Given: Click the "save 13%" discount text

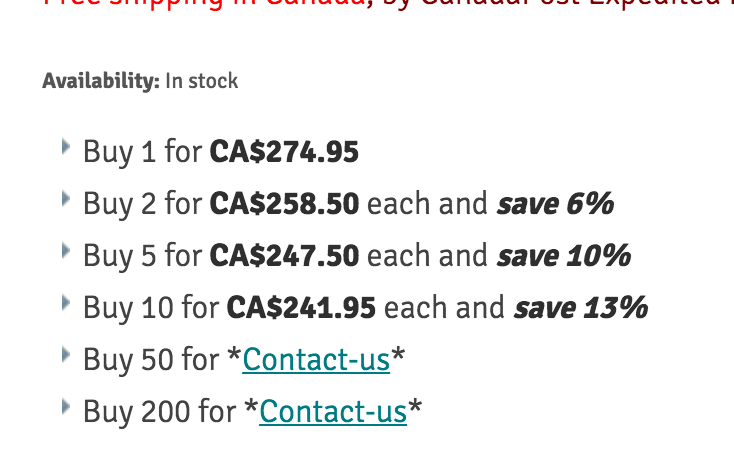Looking at the screenshot, I should coord(581,307).
